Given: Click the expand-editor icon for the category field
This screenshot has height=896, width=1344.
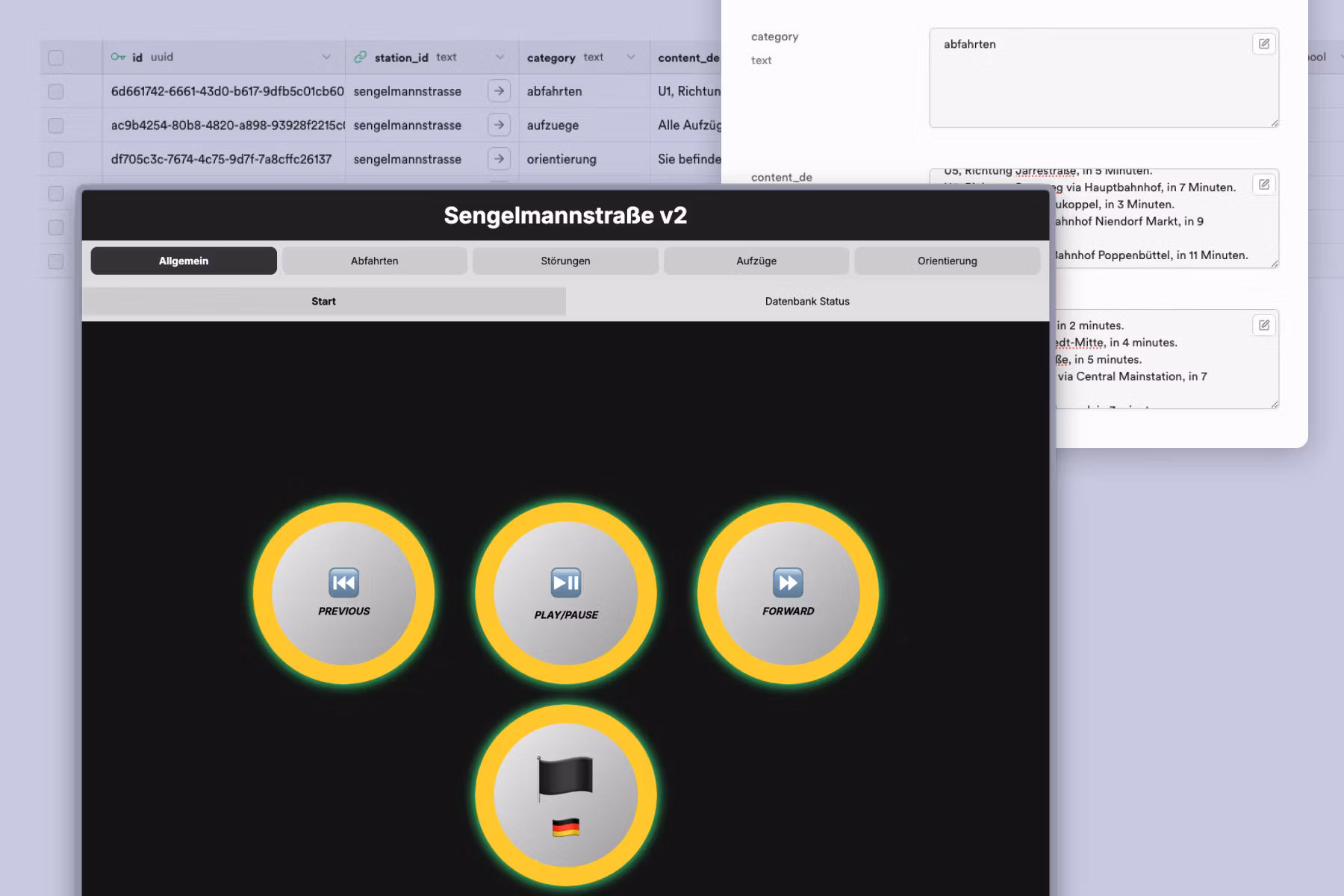Looking at the screenshot, I should click(1263, 44).
